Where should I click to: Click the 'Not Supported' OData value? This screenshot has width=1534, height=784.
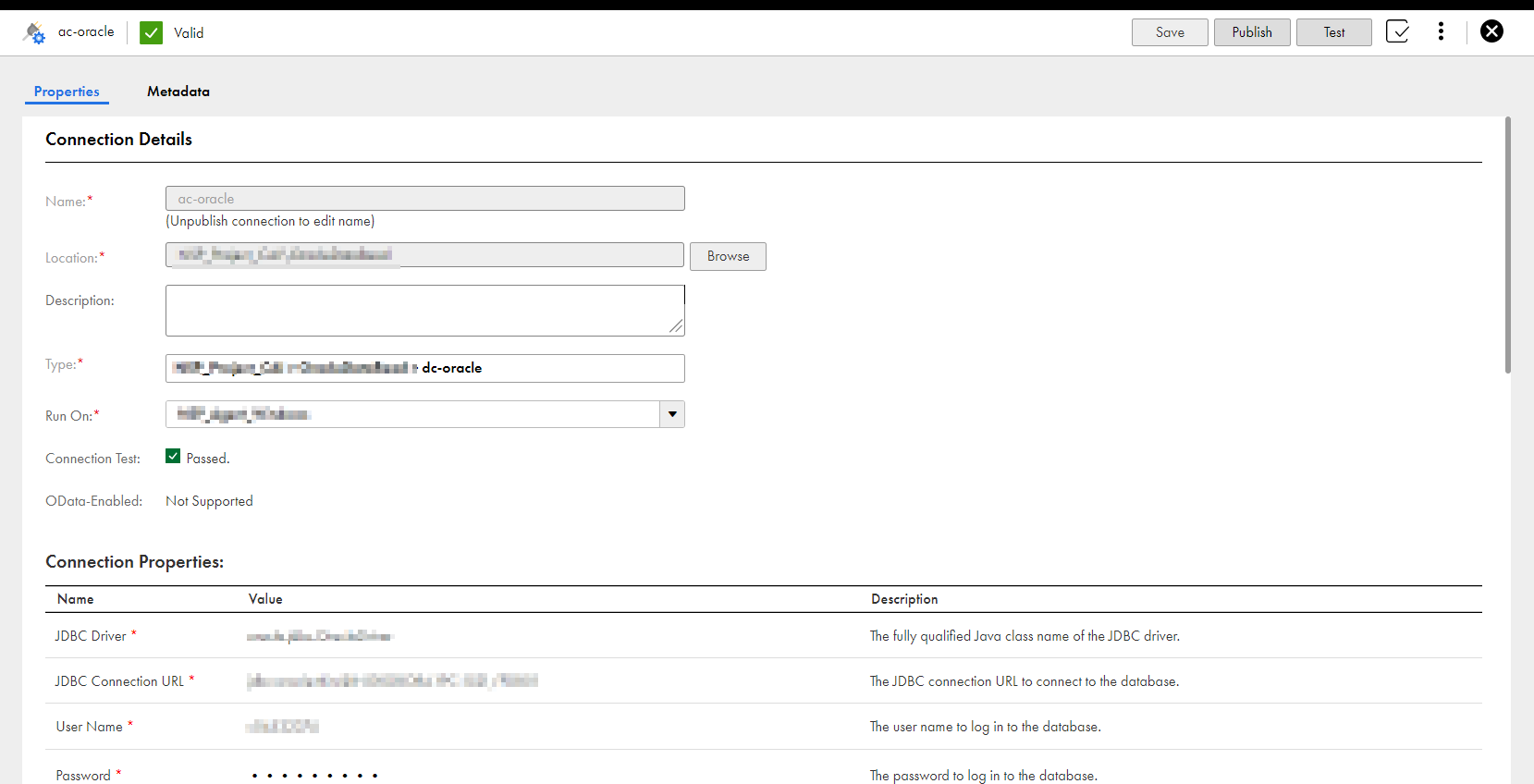pos(209,501)
